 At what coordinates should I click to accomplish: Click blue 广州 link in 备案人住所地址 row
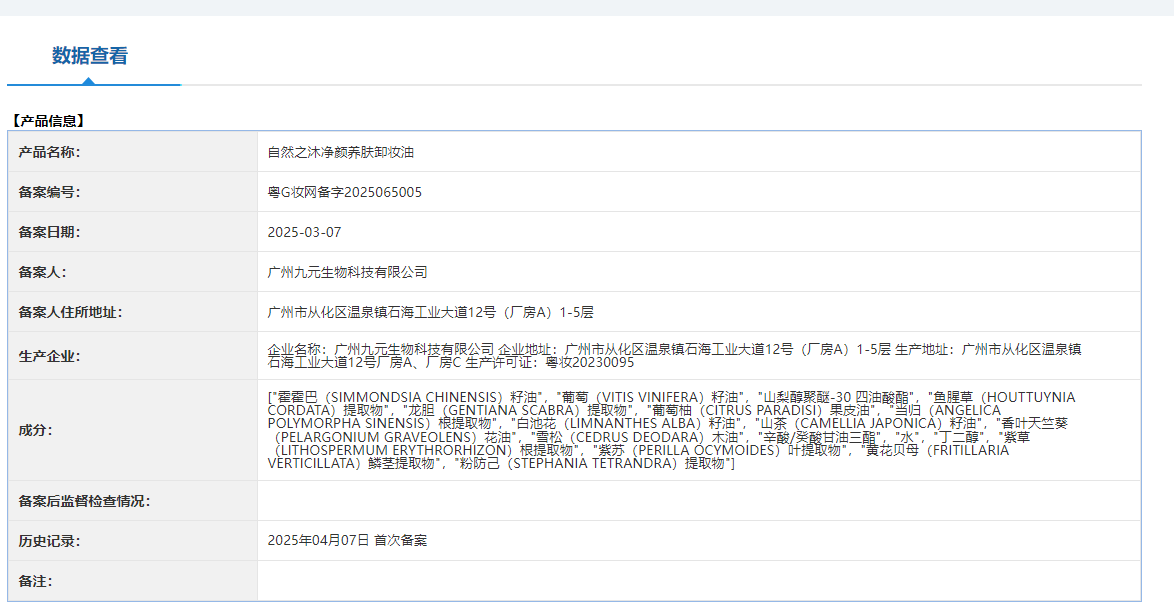point(280,312)
